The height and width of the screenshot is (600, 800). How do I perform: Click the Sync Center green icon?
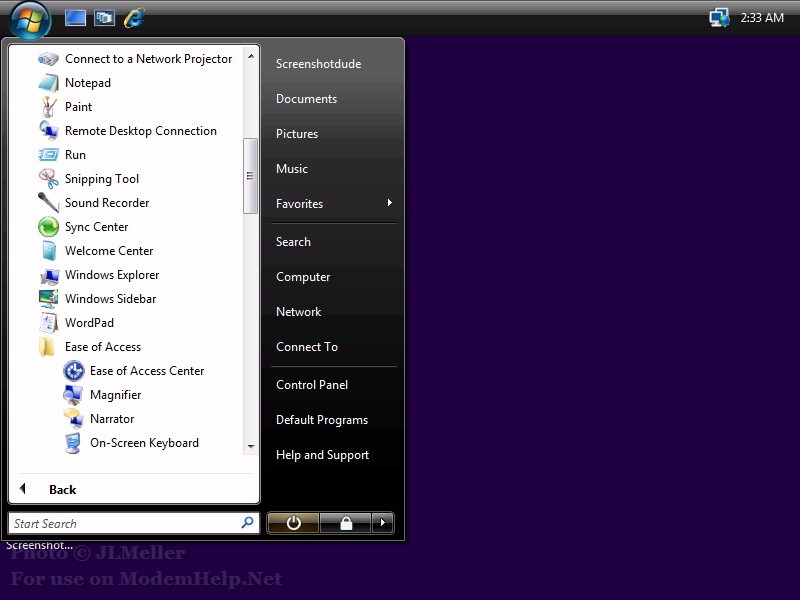48,227
